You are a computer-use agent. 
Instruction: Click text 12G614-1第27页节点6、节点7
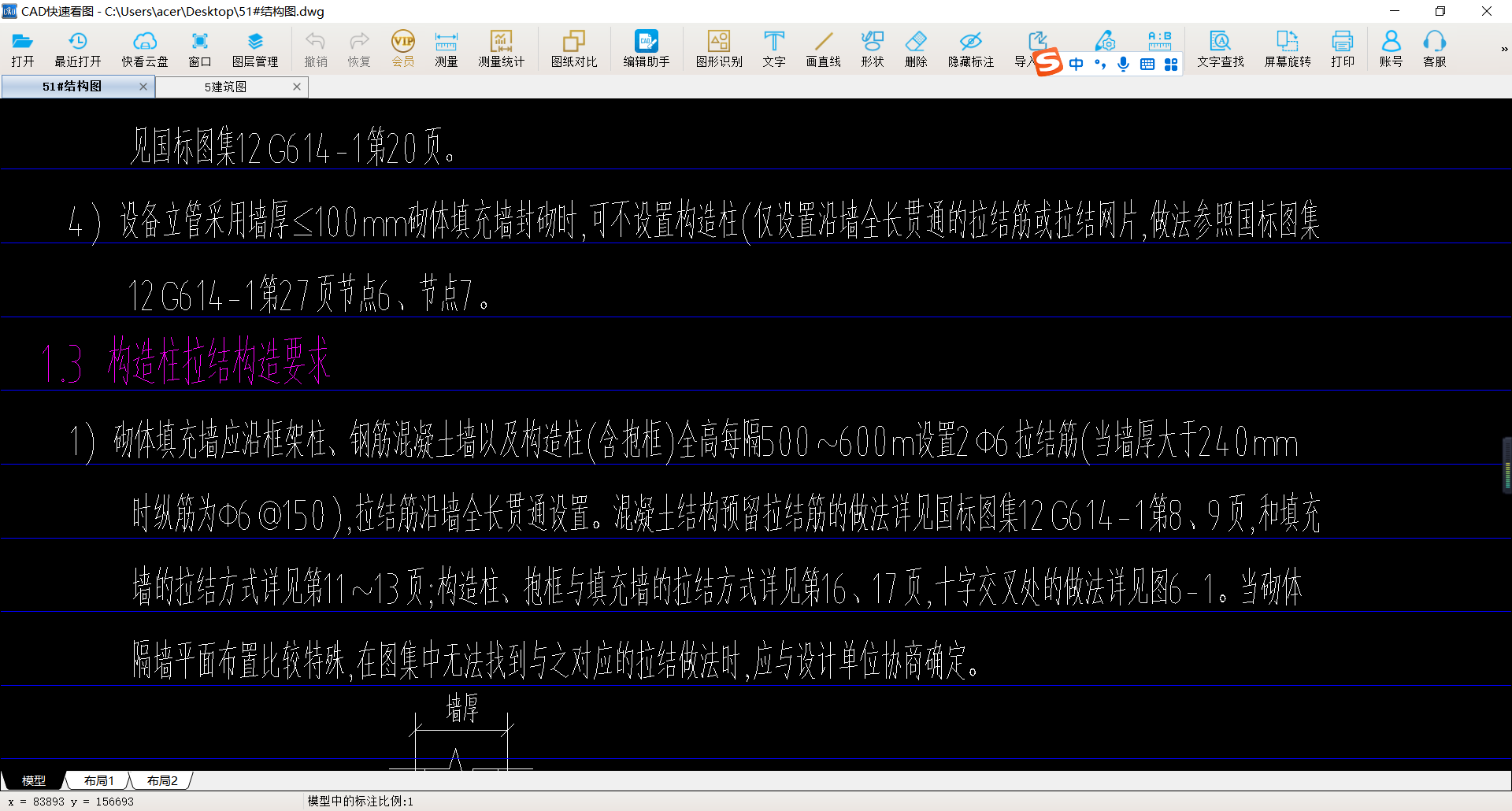[x=308, y=294]
